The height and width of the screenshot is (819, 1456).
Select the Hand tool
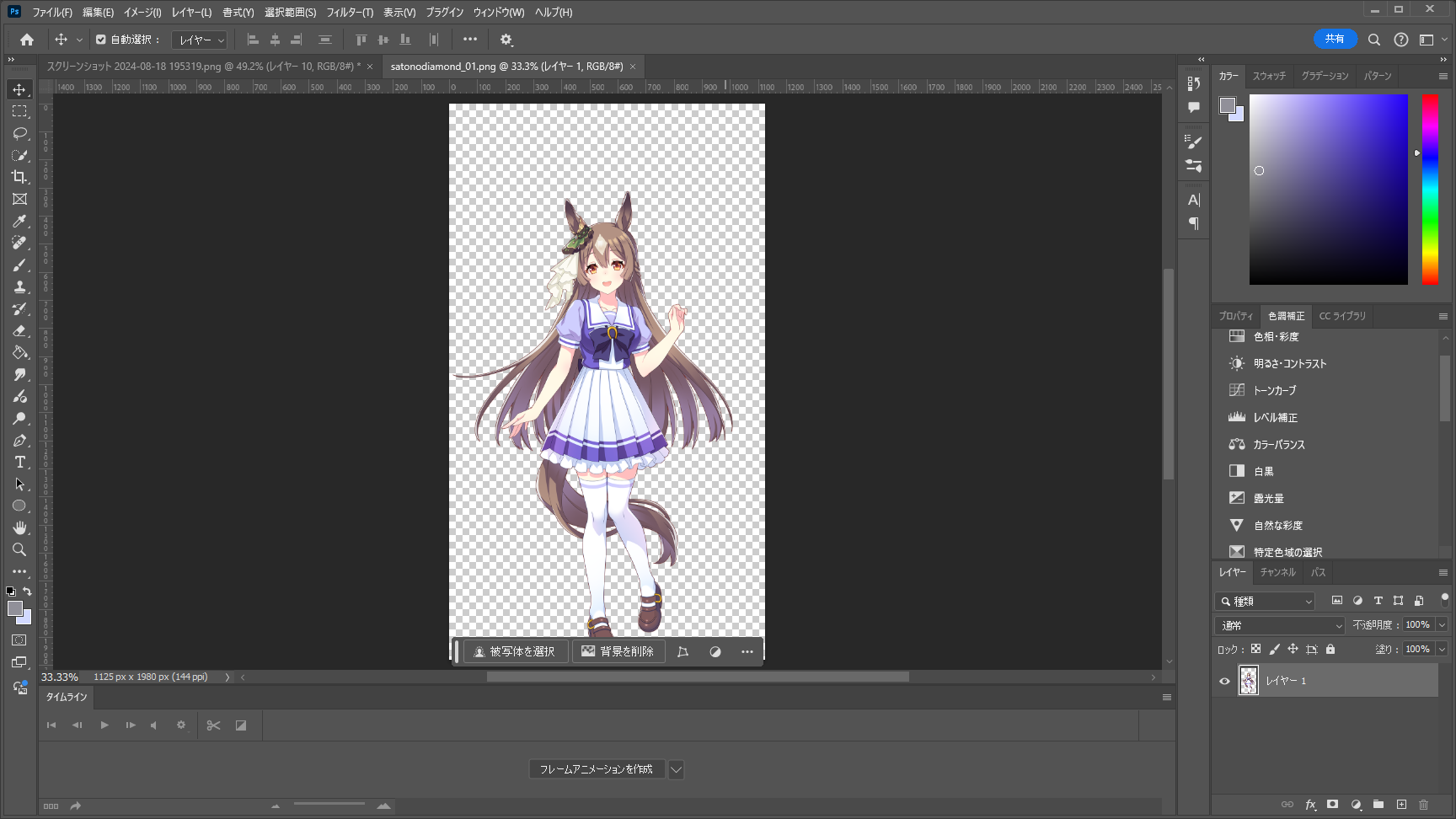19,527
